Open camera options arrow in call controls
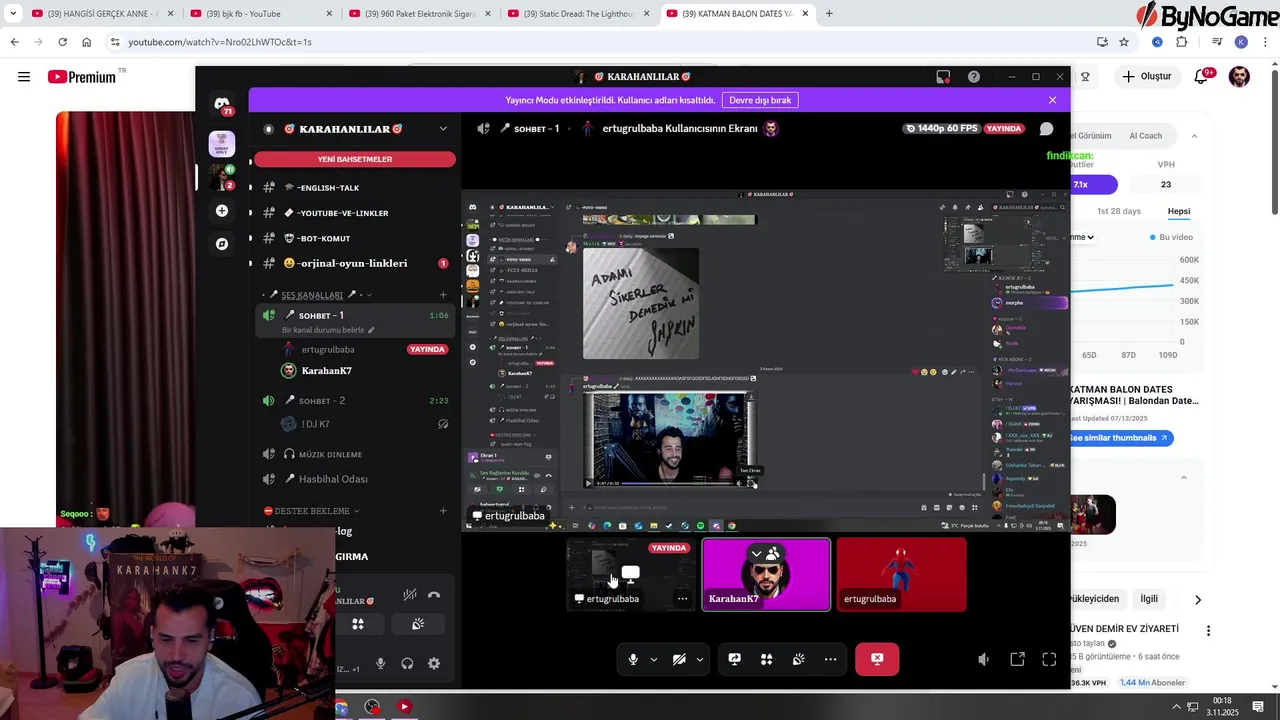 point(700,659)
